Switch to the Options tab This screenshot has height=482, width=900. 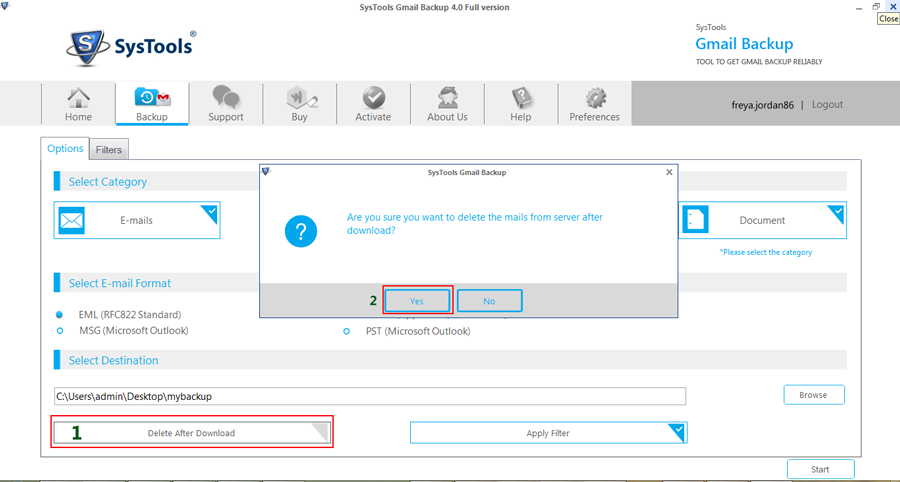pos(65,149)
